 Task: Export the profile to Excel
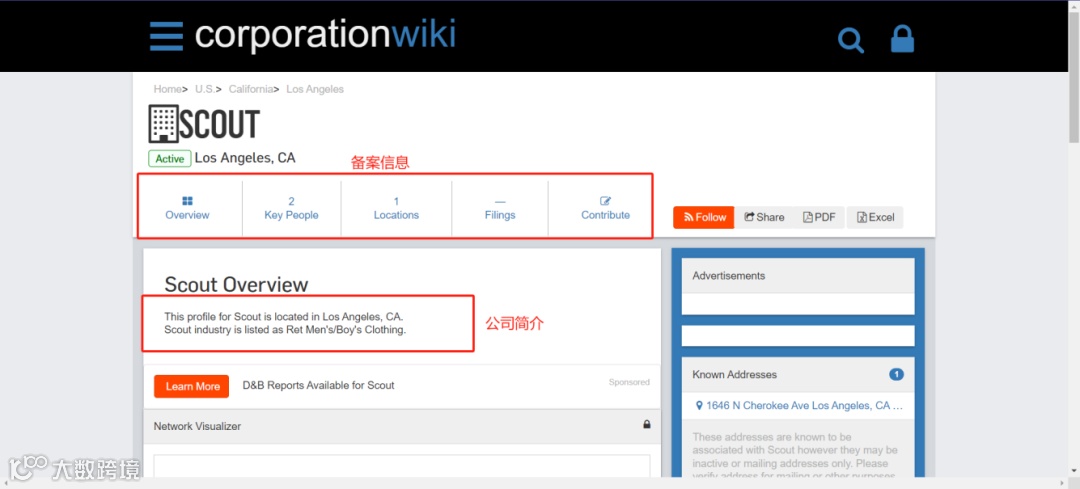[x=875, y=217]
